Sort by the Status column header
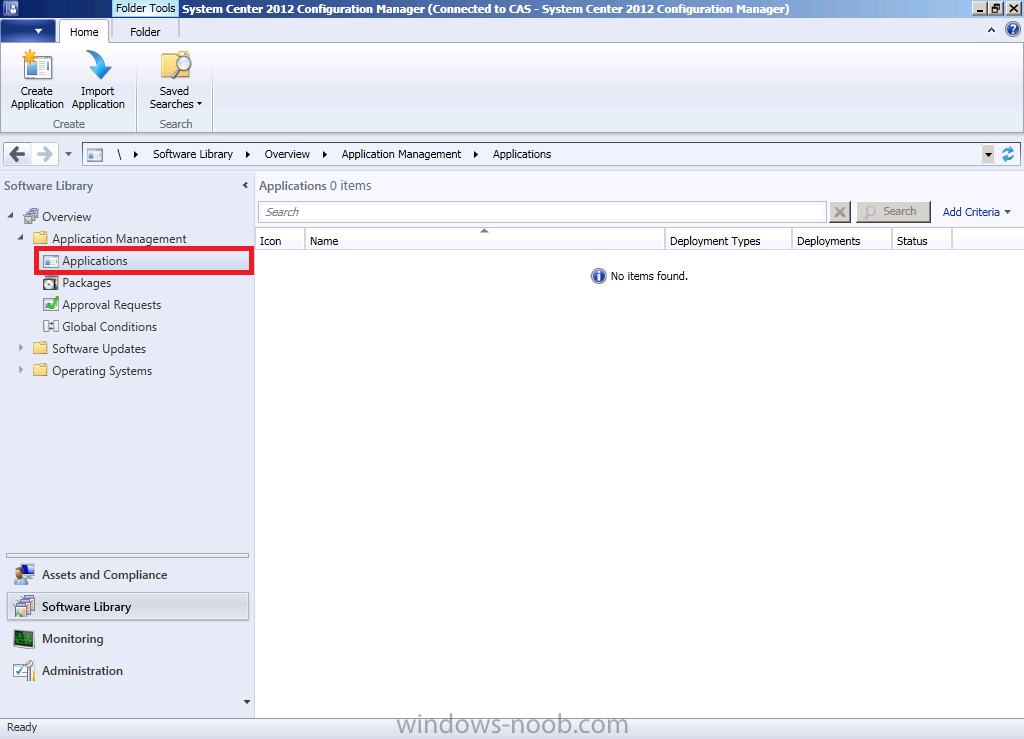1024x739 pixels. [921, 240]
